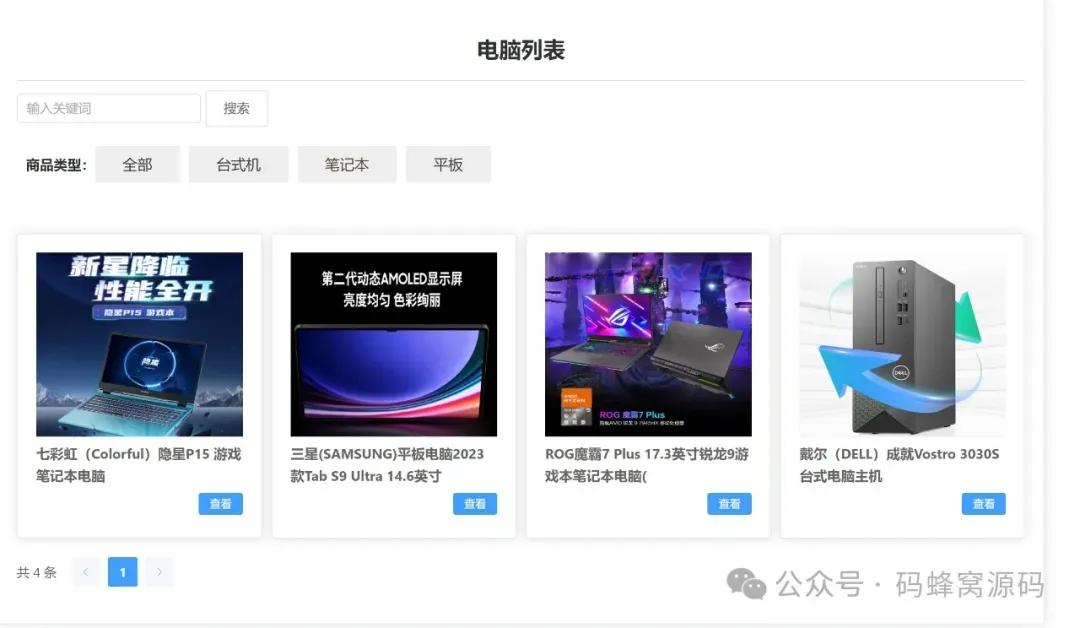Click the 三星 Tab S9 Ultra product title
Screen dimensions: 1080x628
[387, 465]
